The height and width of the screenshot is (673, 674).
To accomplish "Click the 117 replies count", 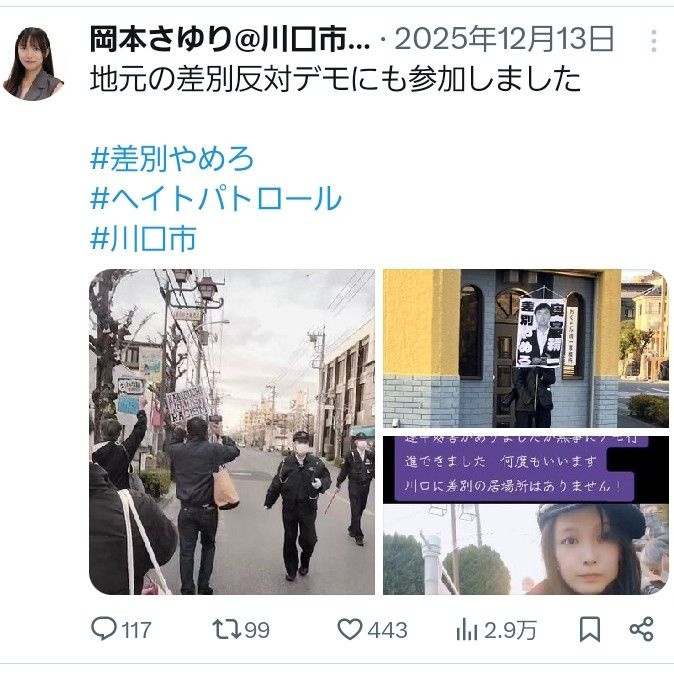I will click(136, 630).
